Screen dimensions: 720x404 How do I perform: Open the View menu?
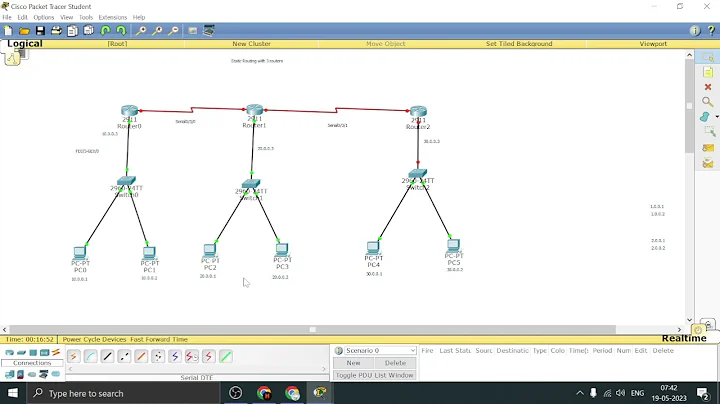[67, 17]
